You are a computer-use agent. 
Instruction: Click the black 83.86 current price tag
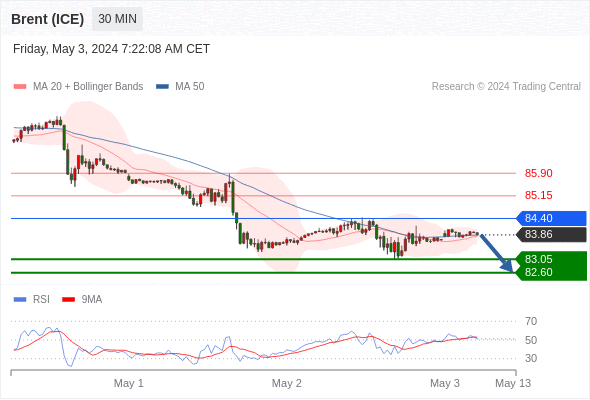[551, 234]
